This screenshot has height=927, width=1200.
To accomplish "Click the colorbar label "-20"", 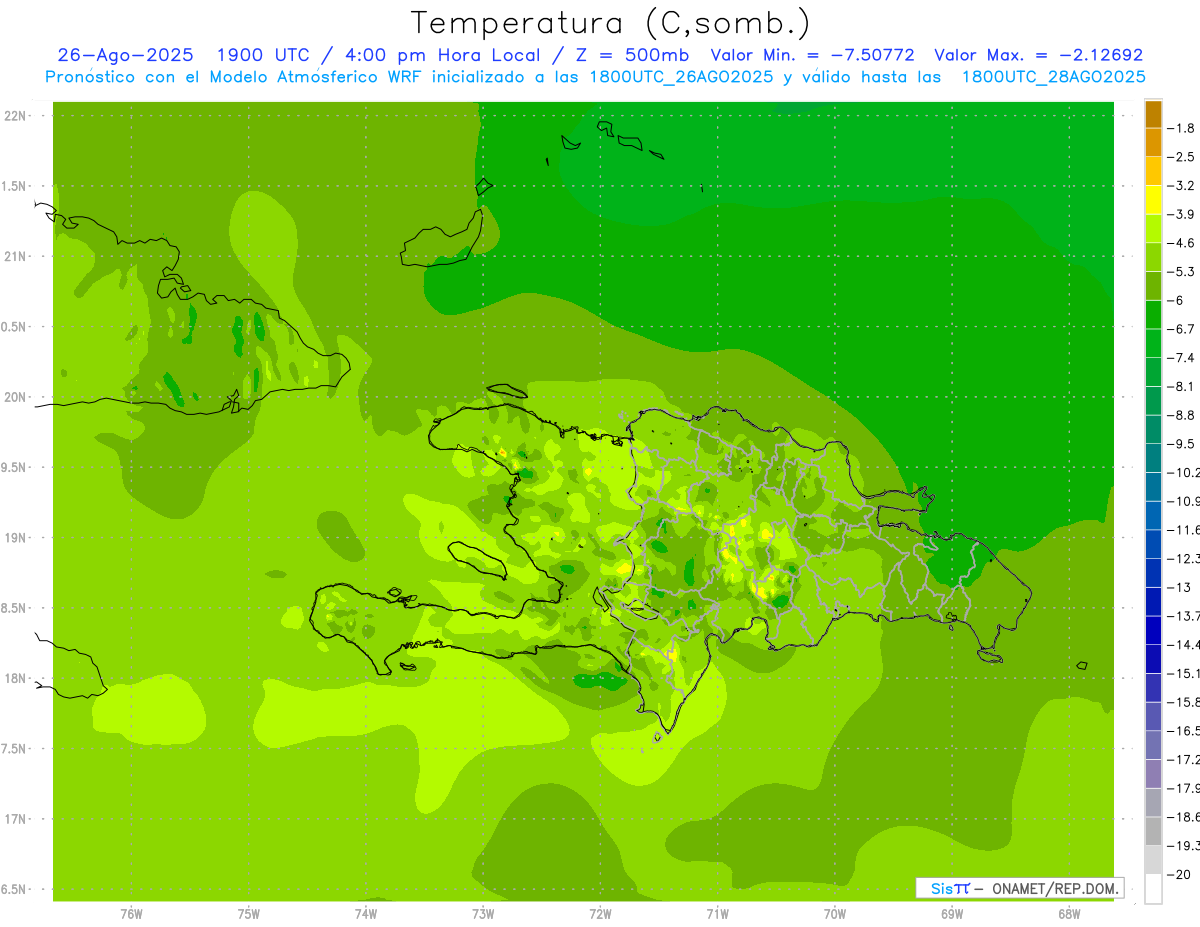I will coord(1178,874).
